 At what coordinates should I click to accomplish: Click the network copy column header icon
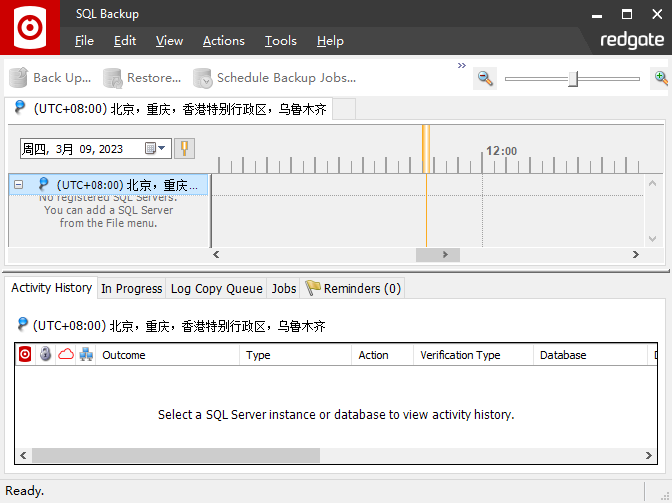click(x=86, y=354)
